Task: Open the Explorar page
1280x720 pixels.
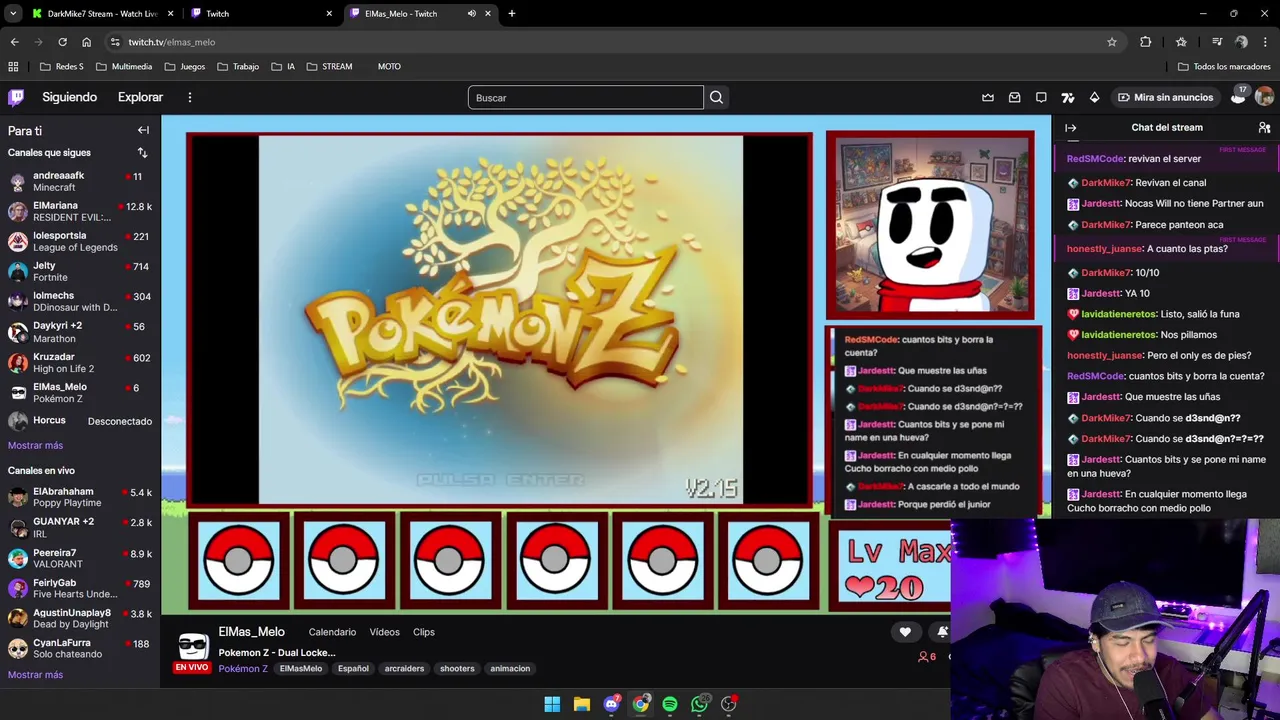Action: point(140,97)
